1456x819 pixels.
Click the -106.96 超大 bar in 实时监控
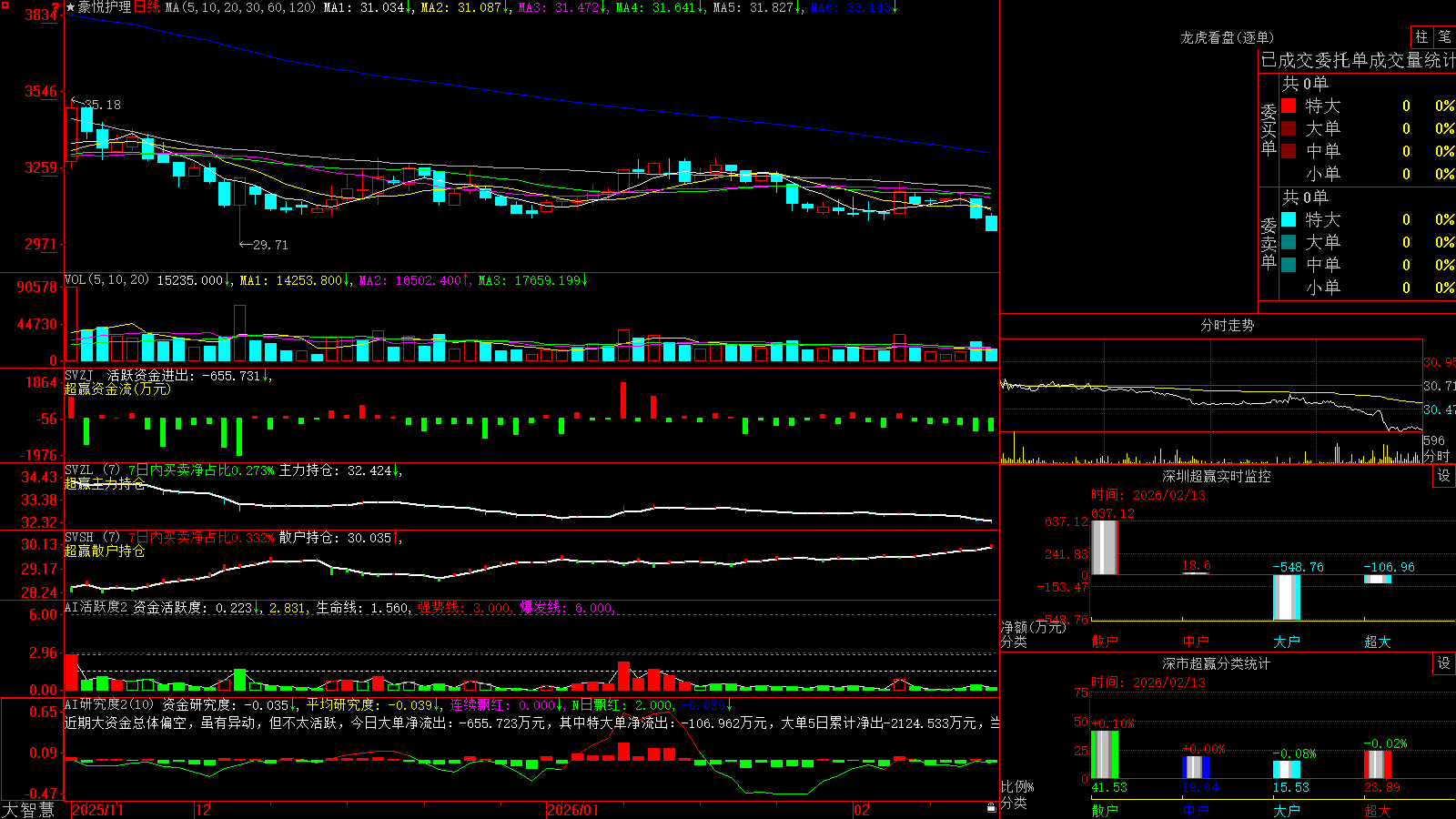(1378, 579)
